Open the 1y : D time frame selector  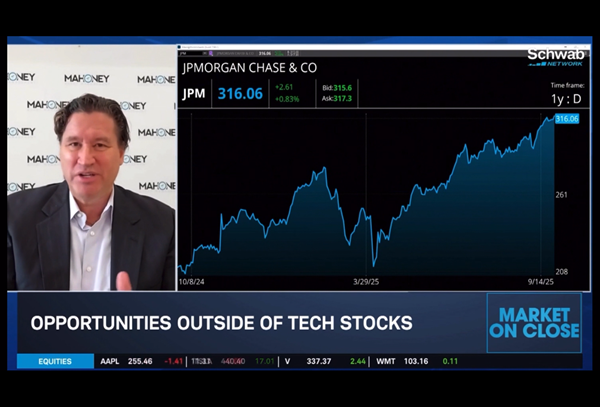pos(565,100)
